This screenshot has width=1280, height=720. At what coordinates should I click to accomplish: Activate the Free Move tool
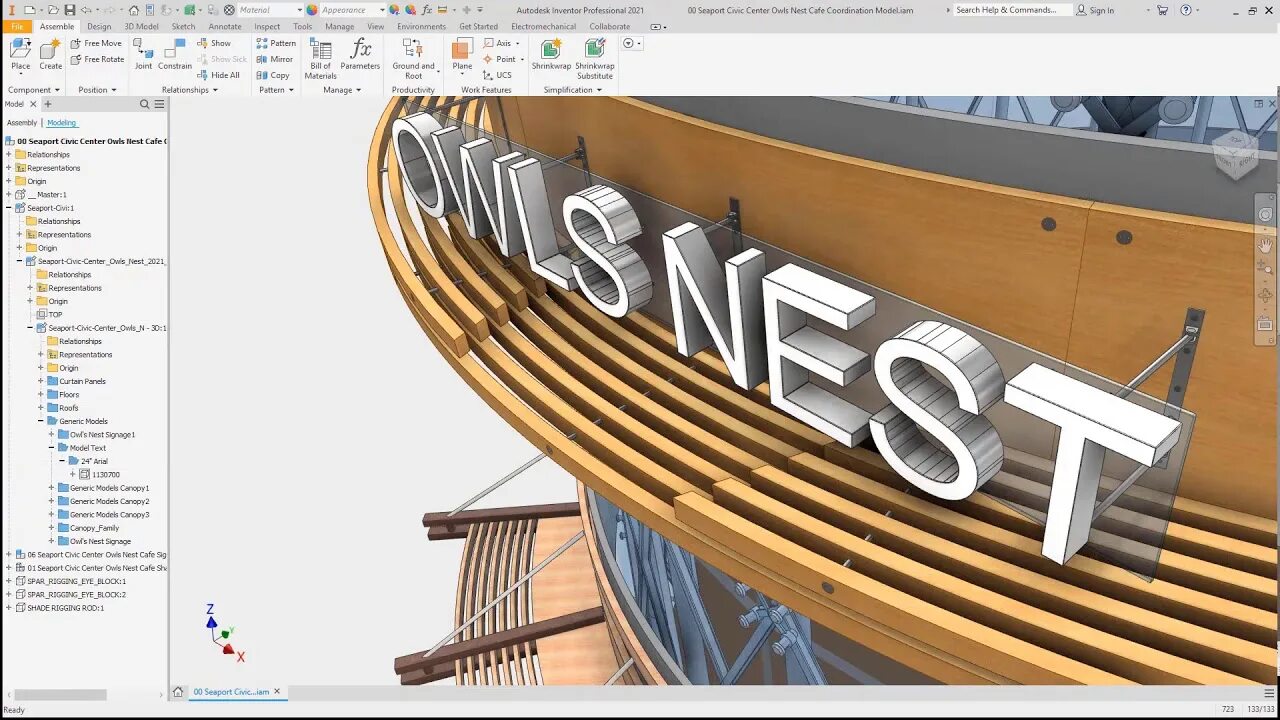click(96, 43)
